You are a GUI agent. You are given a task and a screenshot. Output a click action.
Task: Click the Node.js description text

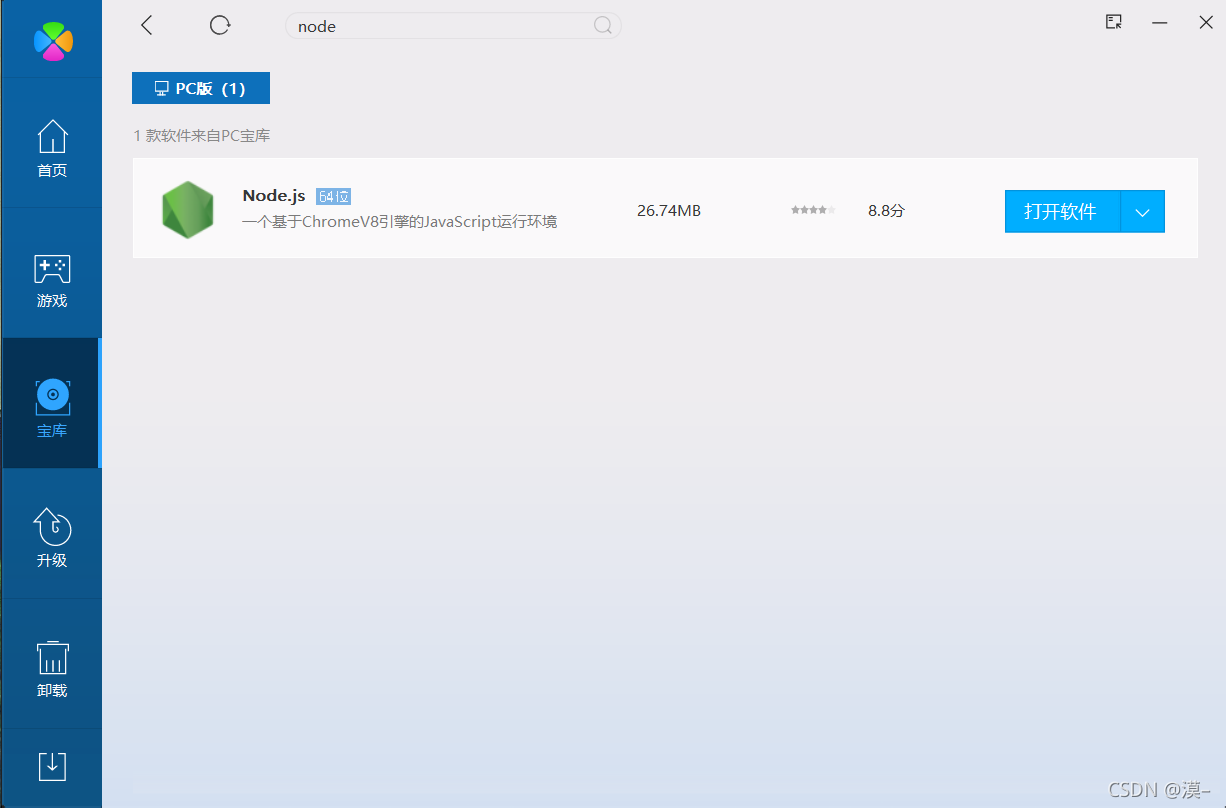tap(399, 222)
